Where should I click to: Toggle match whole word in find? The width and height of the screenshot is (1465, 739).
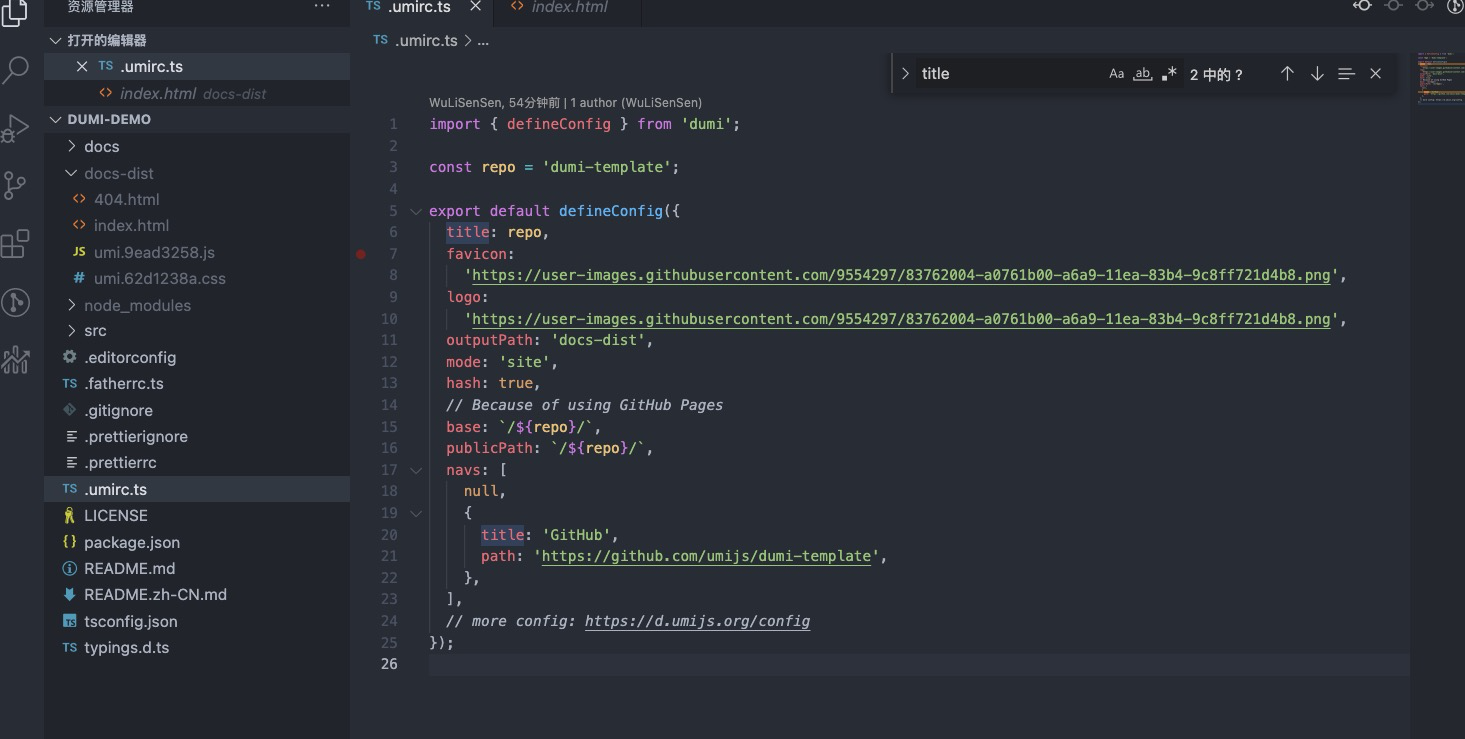[x=1142, y=74]
